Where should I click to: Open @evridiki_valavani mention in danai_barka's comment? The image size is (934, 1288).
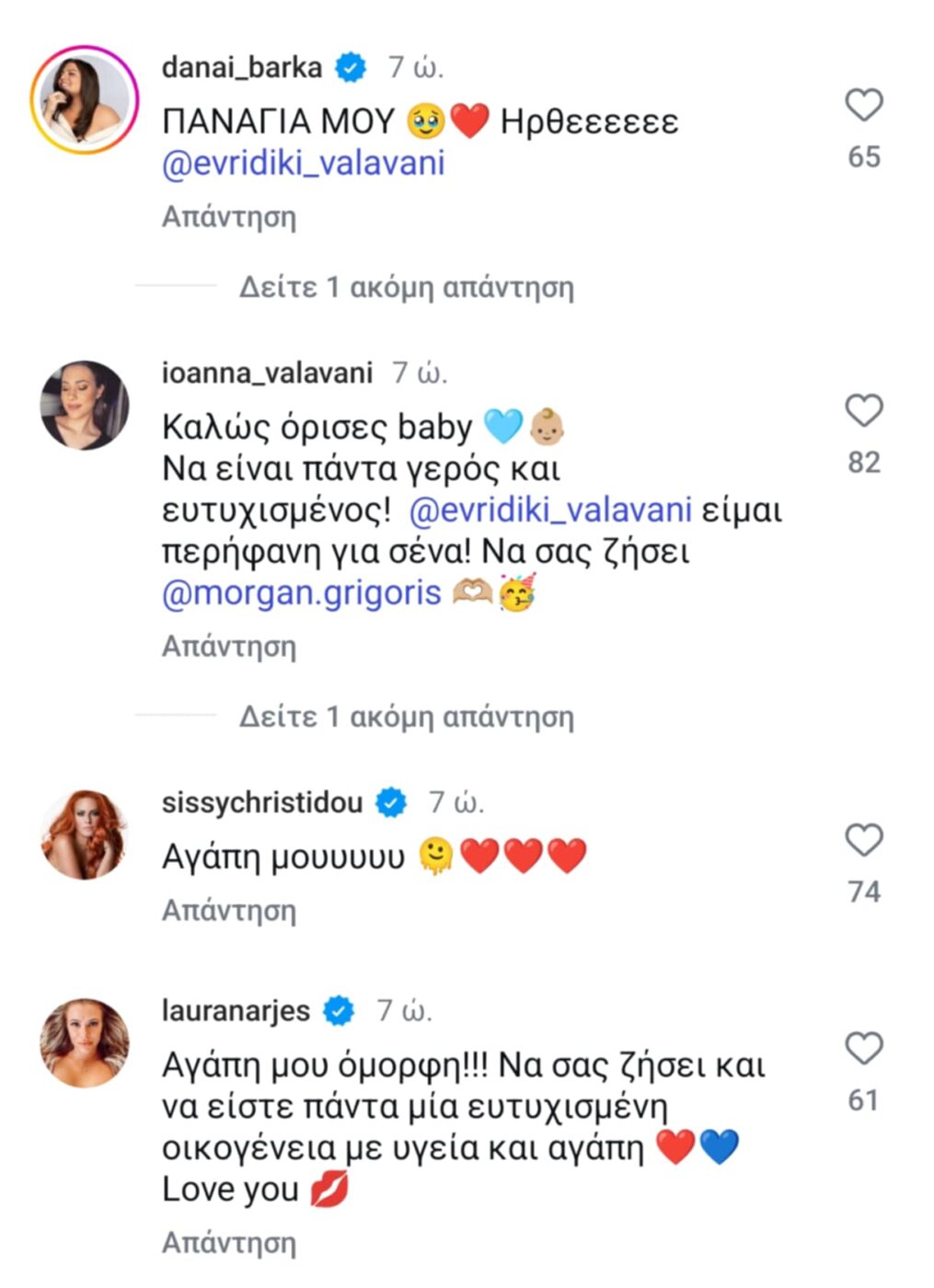pyautogui.click(x=304, y=164)
